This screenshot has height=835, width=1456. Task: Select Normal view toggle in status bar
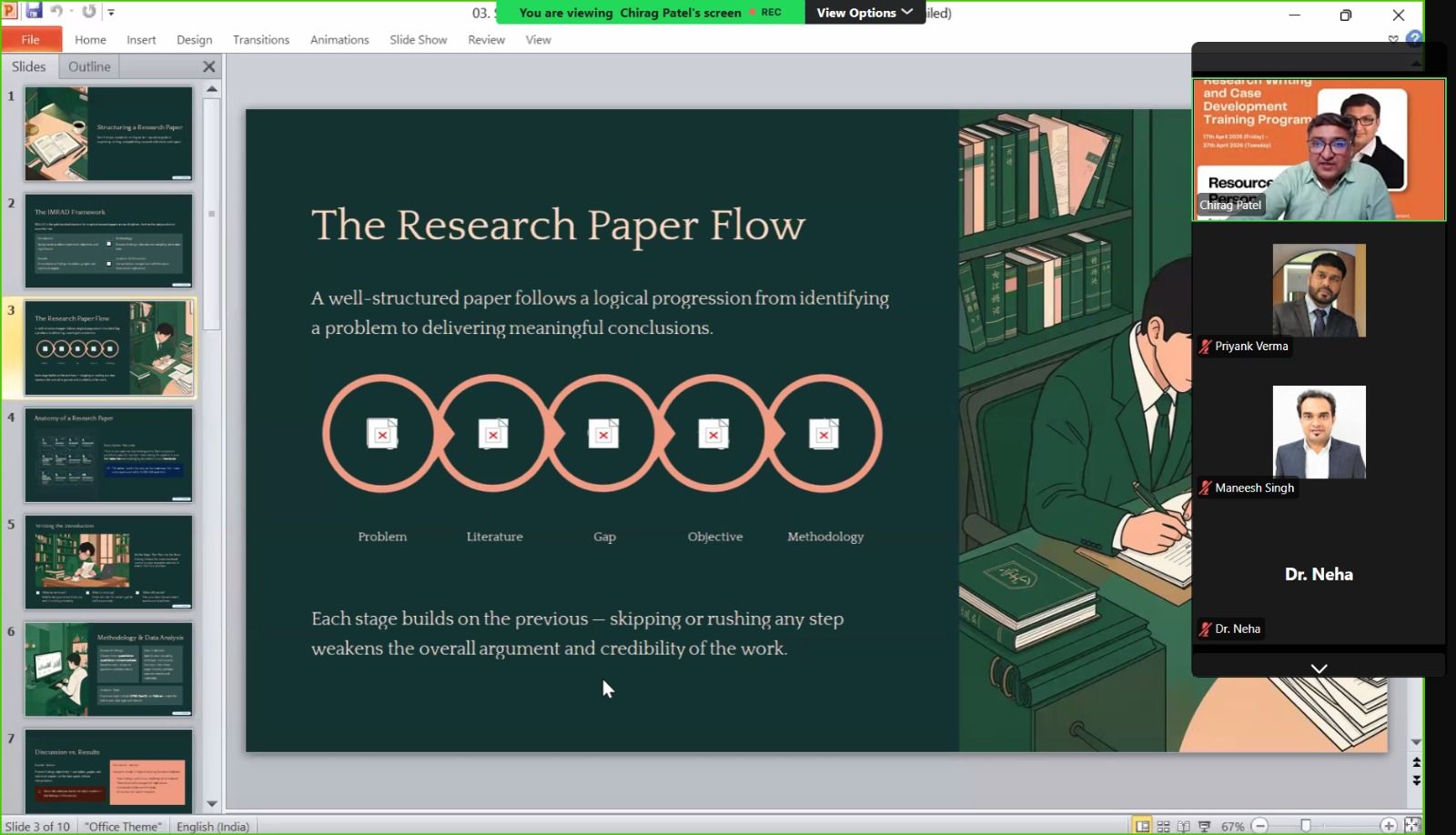(x=1142, y=826)
